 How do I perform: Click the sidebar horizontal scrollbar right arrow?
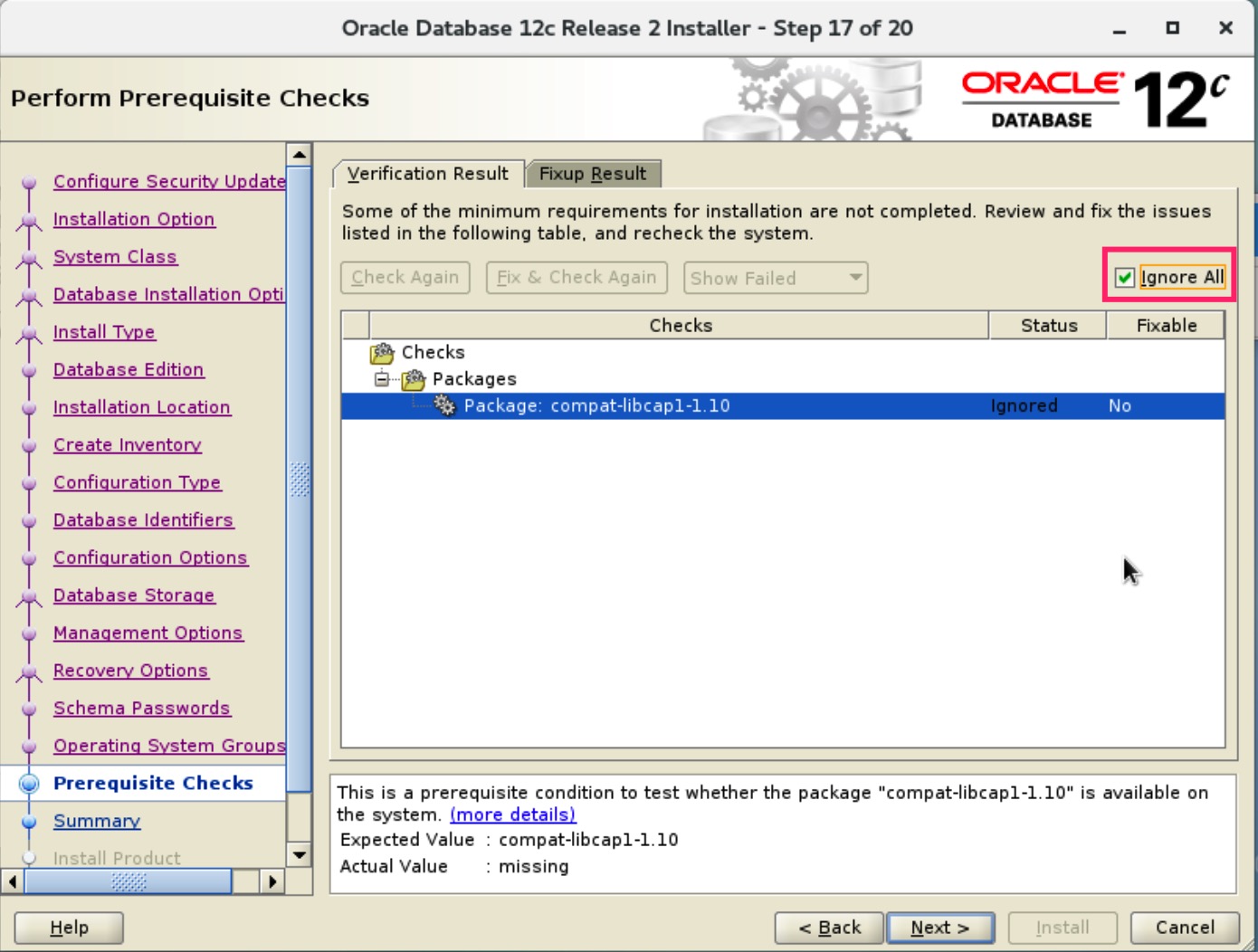pyautogui.click(x=272, y=881)
